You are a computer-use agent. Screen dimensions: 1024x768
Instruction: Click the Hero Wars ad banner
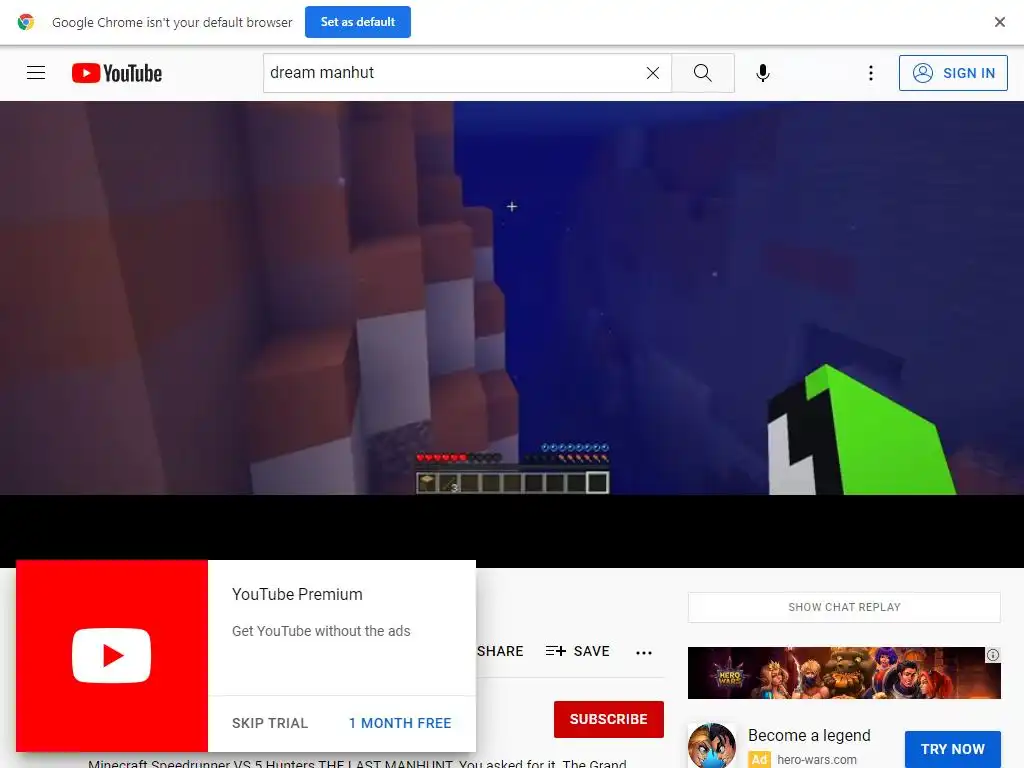844,673
